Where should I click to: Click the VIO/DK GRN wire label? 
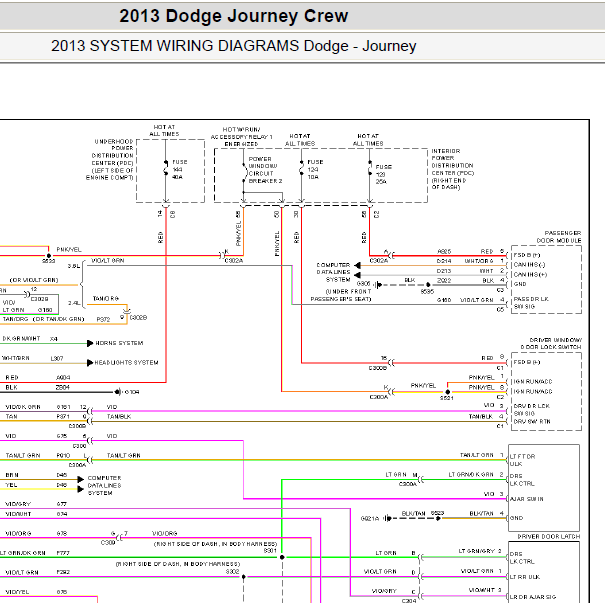click(23, 407)
